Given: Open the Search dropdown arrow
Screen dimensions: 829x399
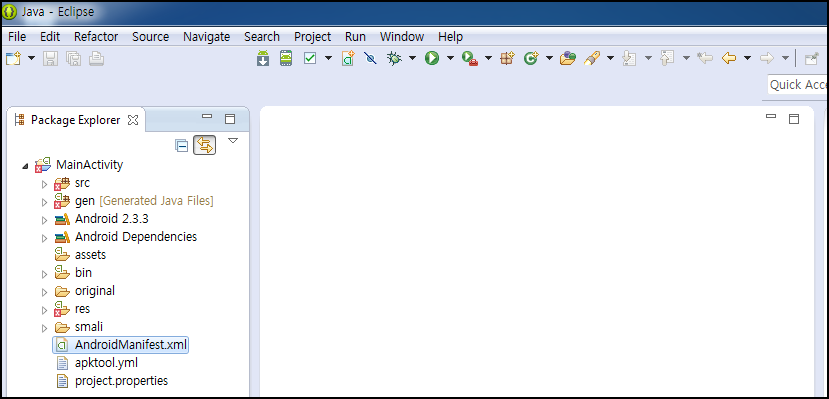Looking at the screenshot, I should pyautogui.click(x=610, y=58).
